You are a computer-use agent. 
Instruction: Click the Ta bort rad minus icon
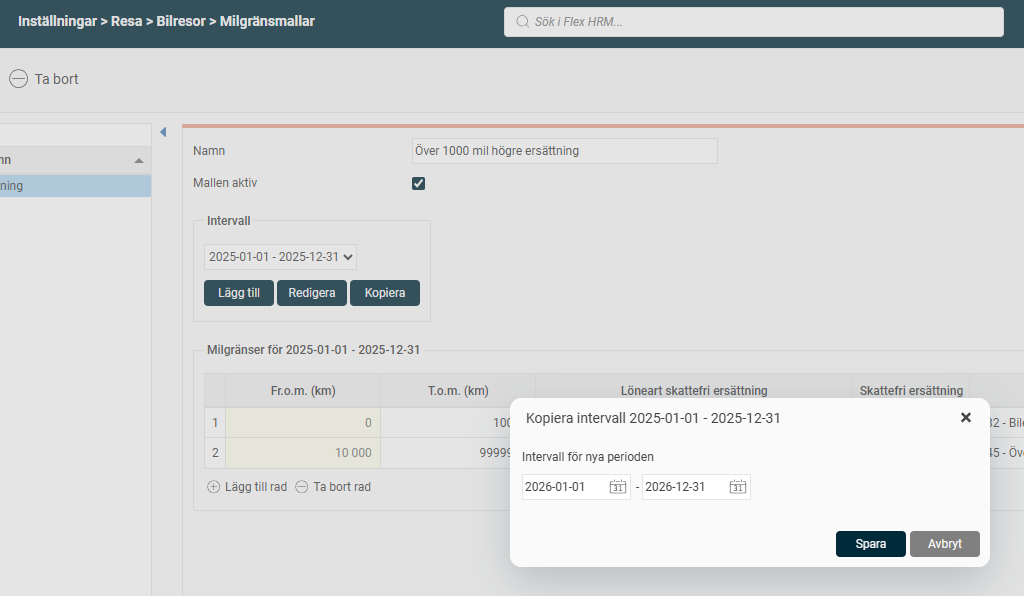(302, 487)
